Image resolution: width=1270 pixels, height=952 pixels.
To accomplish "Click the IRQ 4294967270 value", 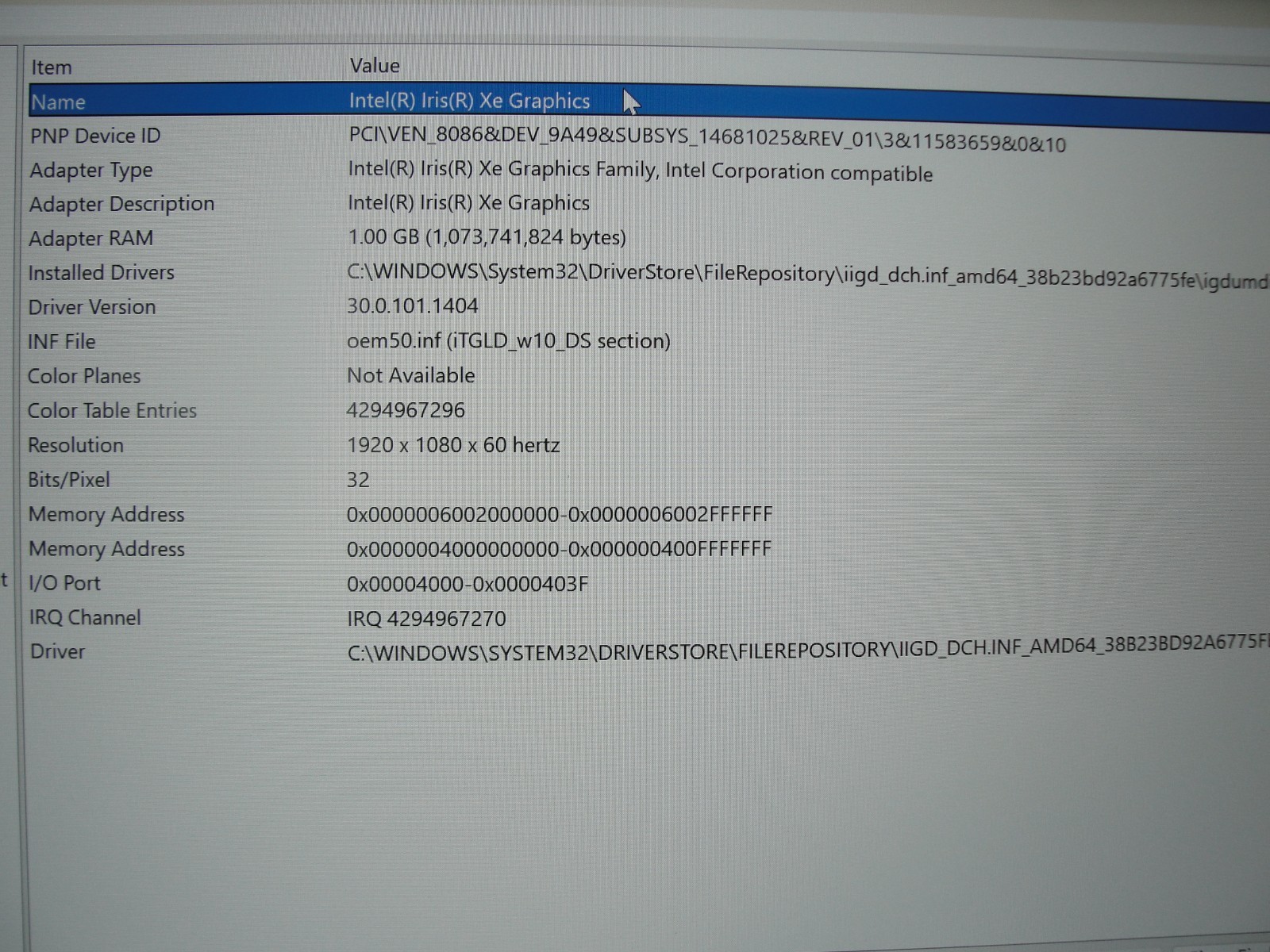I will (426, 619).
